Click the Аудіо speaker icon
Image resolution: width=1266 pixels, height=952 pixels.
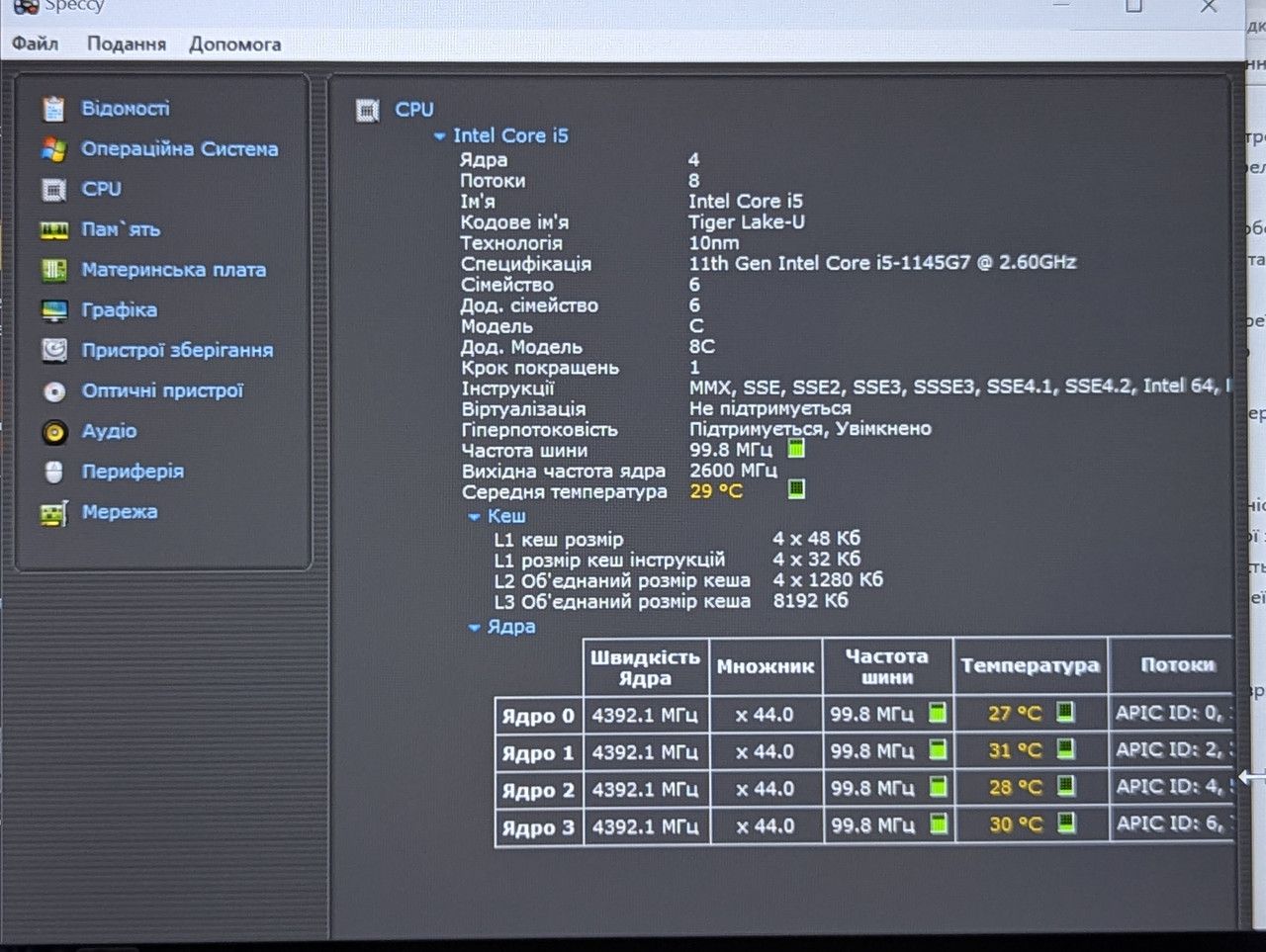point(53,432)
